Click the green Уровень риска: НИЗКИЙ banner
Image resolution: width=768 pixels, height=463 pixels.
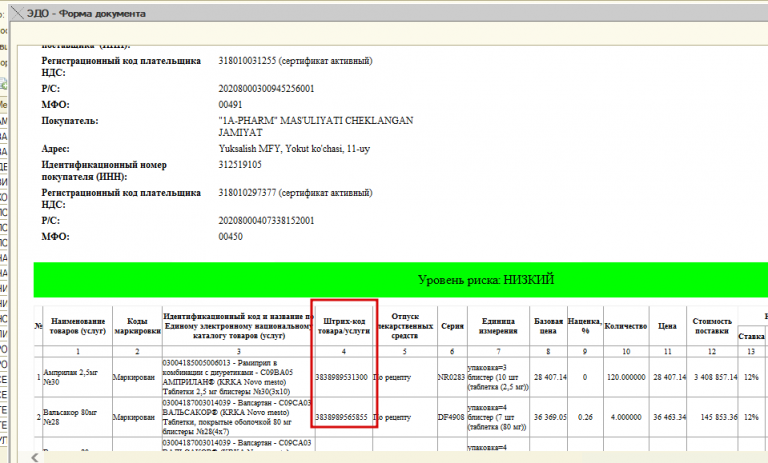point(401,280)
